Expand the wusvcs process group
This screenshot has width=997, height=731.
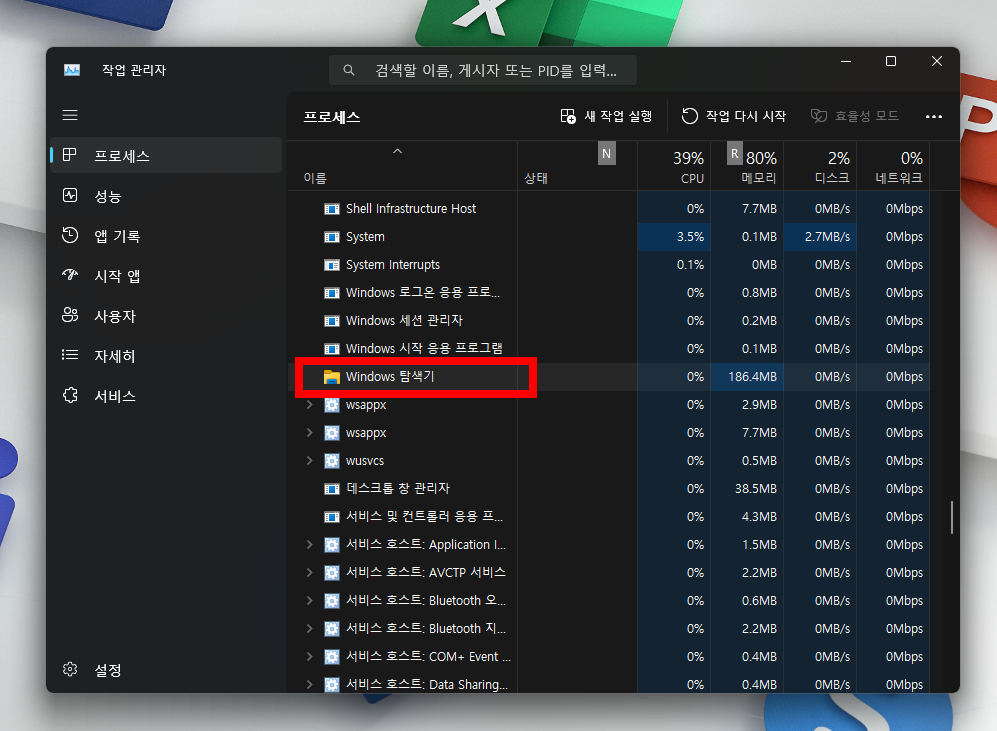pyautogui.click(x=310, y=461)
